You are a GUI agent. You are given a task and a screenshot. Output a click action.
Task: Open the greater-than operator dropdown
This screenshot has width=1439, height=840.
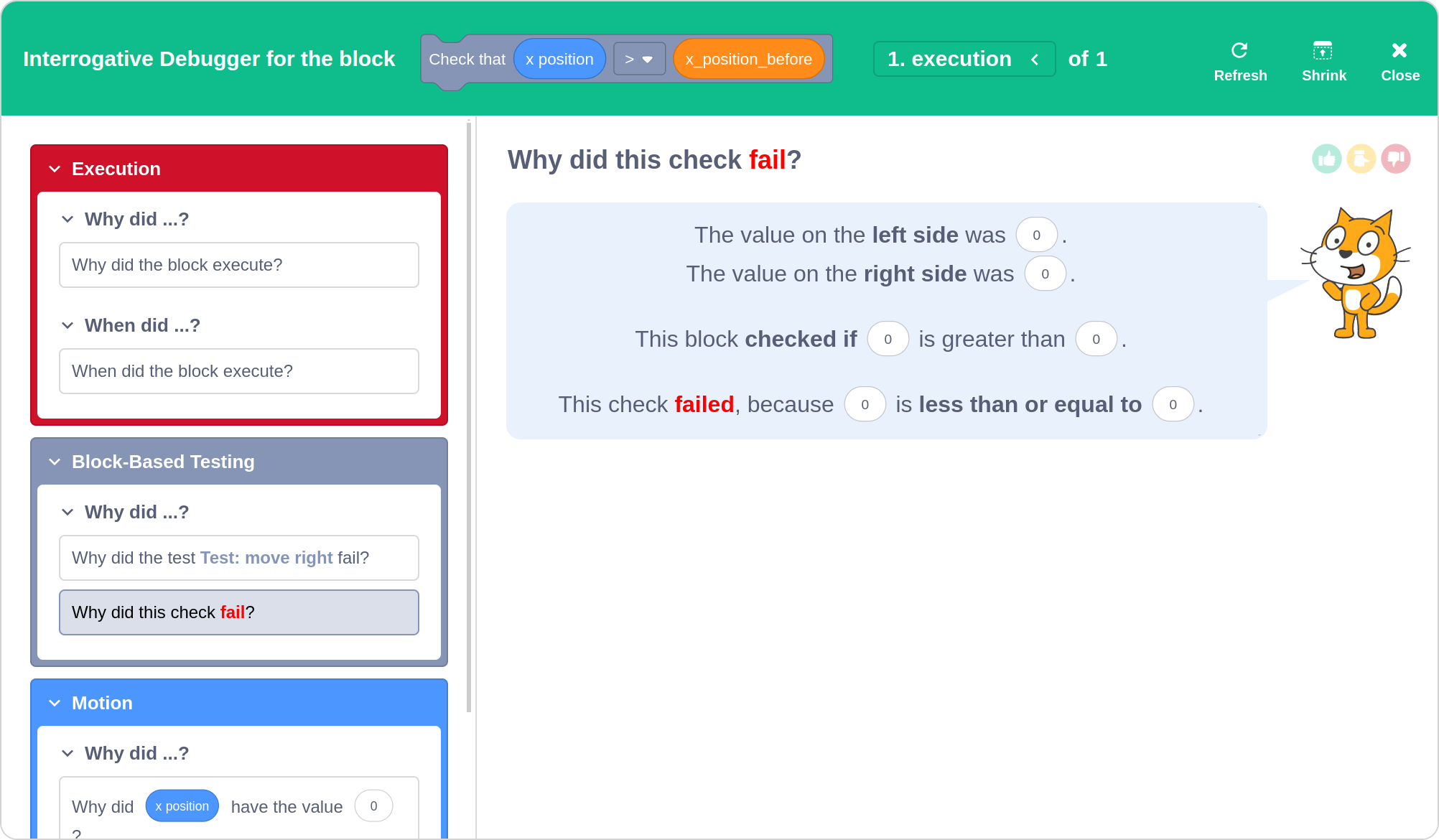coord(639,60)
